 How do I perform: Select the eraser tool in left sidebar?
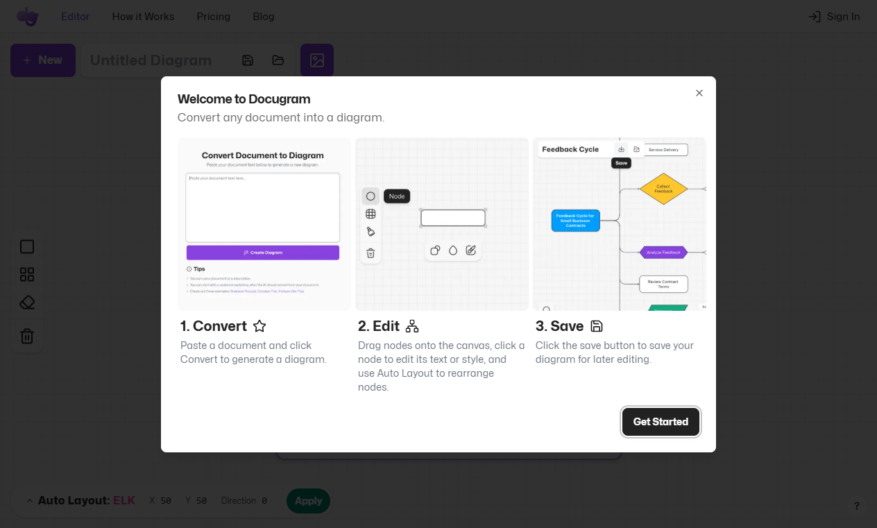point(27,303)
